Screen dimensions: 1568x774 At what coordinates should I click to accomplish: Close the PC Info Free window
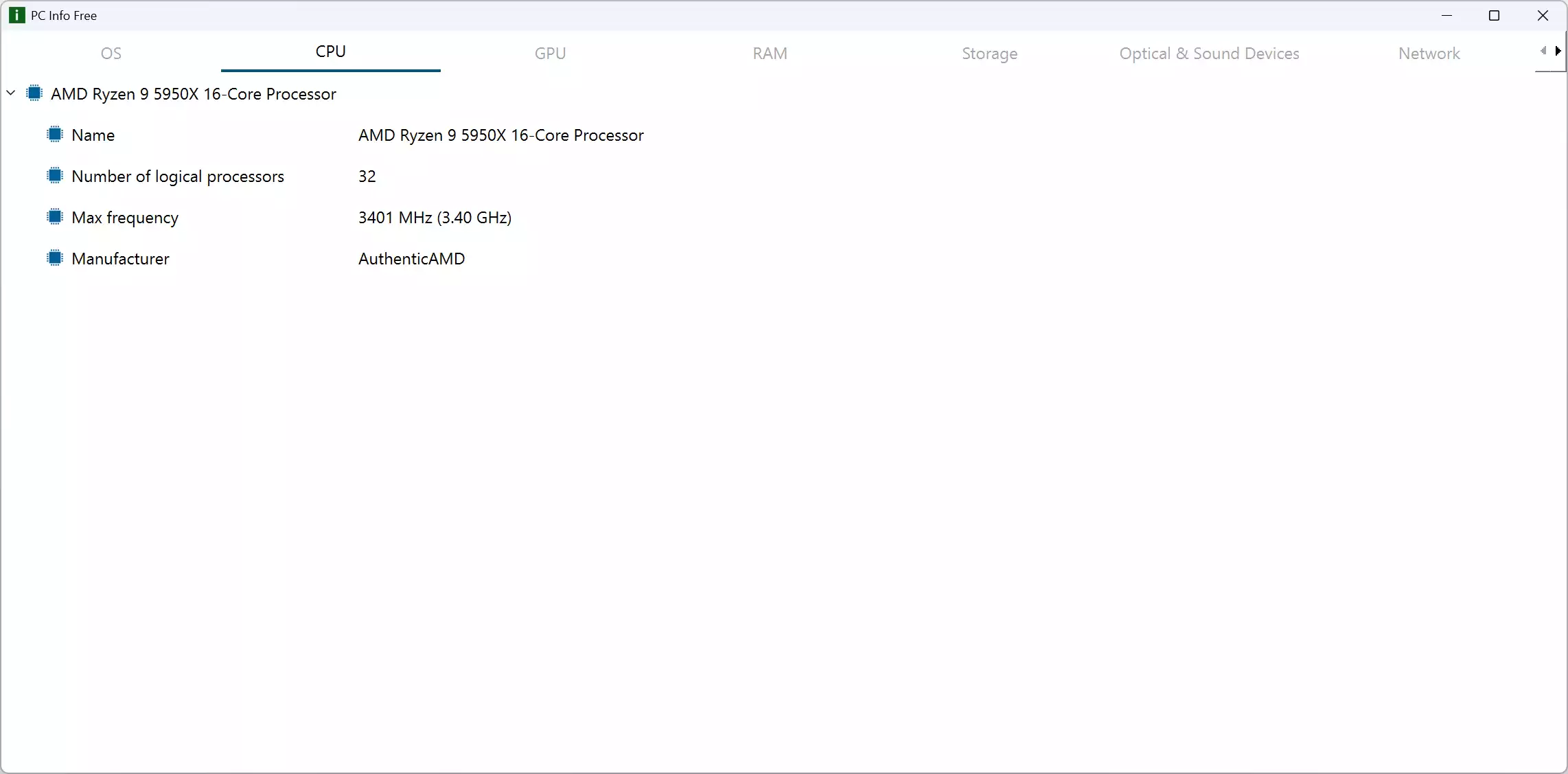tap(1543, 15)
